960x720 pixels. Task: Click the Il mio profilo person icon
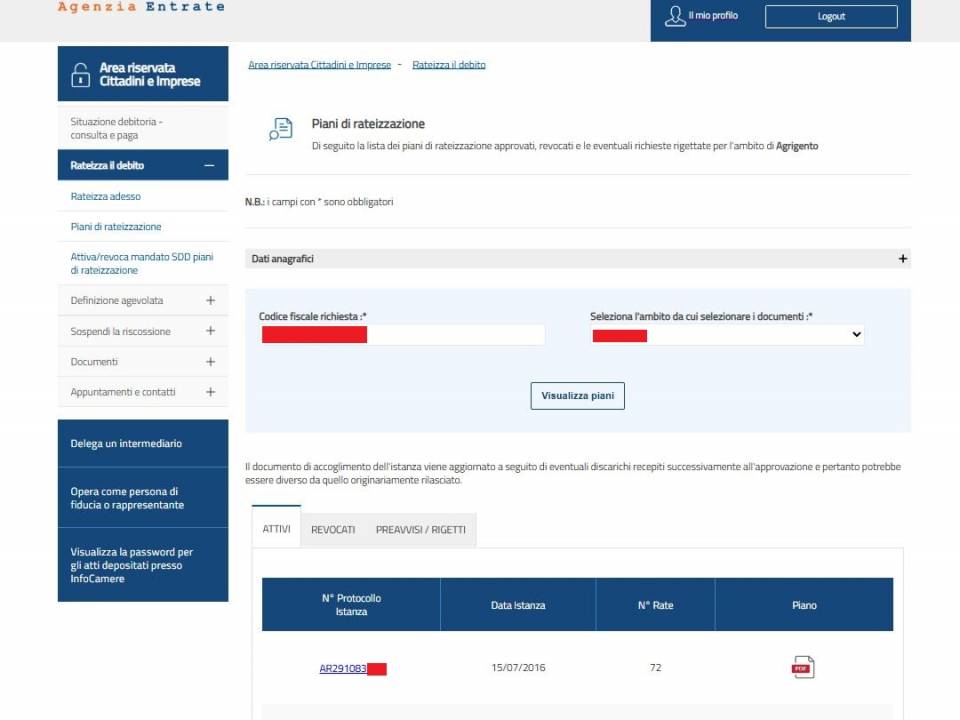tap(675, 16)
